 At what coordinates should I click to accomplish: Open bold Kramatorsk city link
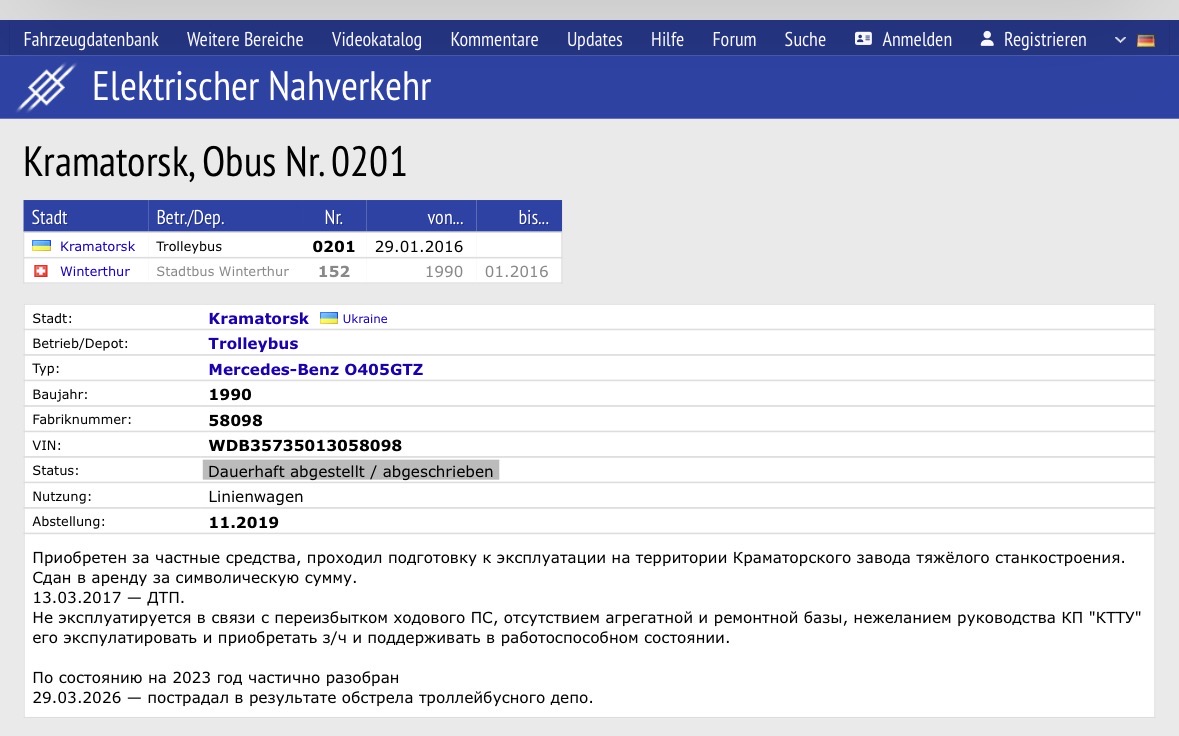tap(259, 319)
